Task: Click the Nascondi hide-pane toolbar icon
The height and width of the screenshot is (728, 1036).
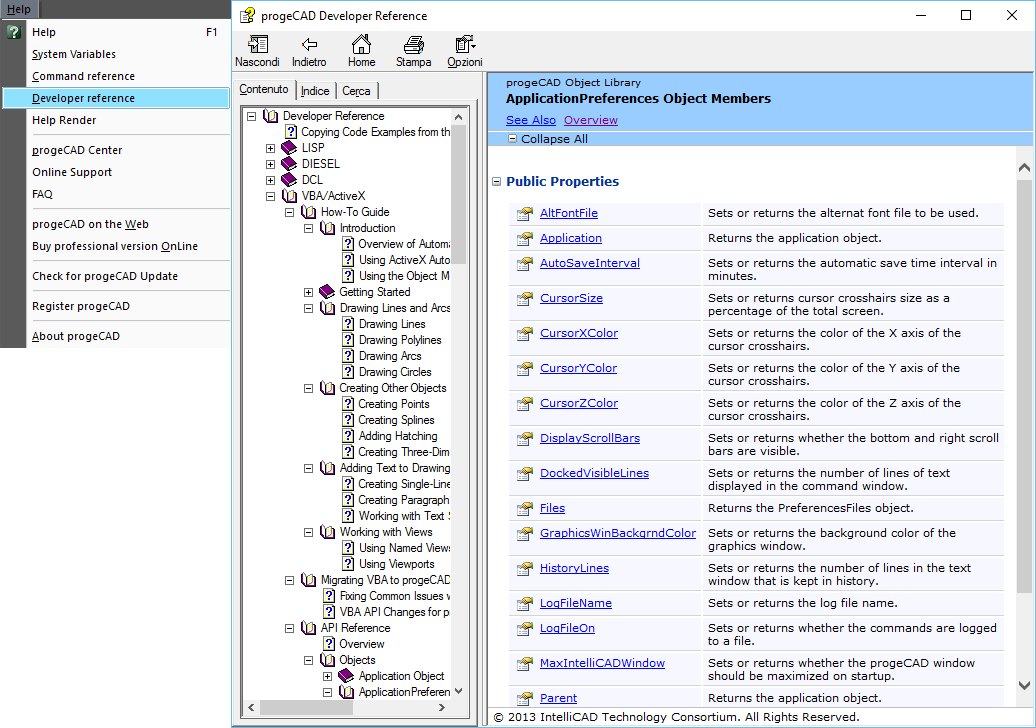Action: tap(257, 45)
